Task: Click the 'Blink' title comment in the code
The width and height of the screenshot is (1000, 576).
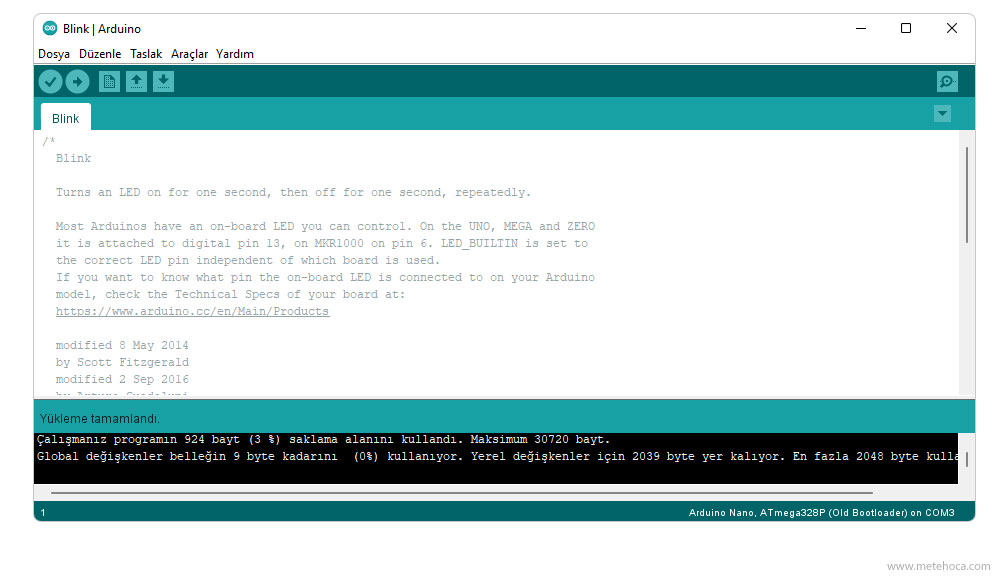Action: (73, 158)
